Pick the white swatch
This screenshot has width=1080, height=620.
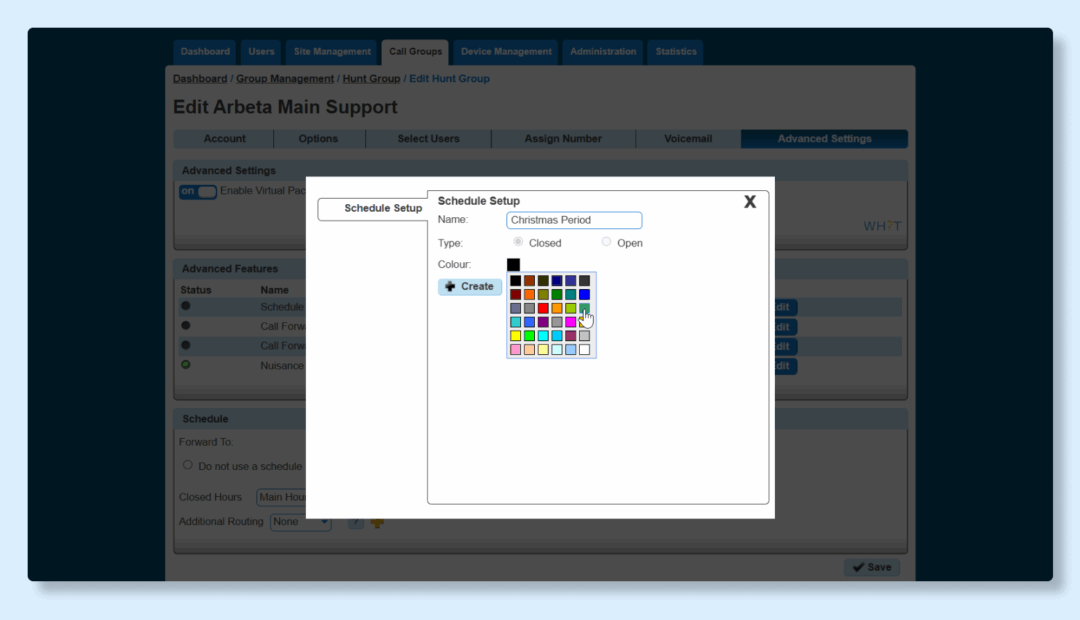(584, 349)
